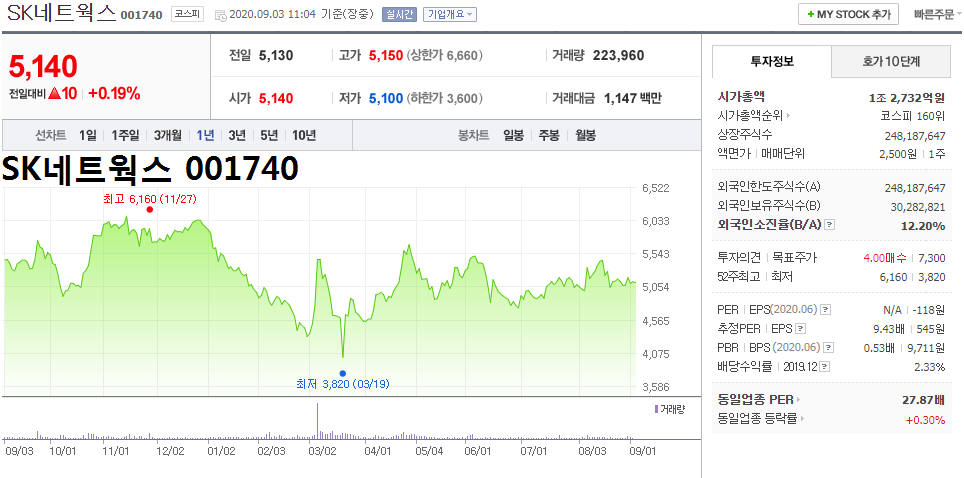Click the 코스피 160위 ranking value

912,116
